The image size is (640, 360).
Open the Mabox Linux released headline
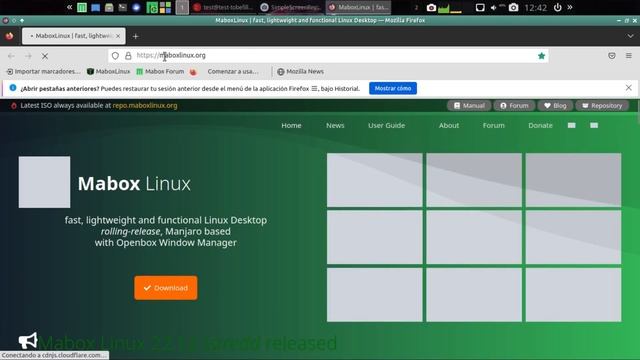[x=187, y=343]
